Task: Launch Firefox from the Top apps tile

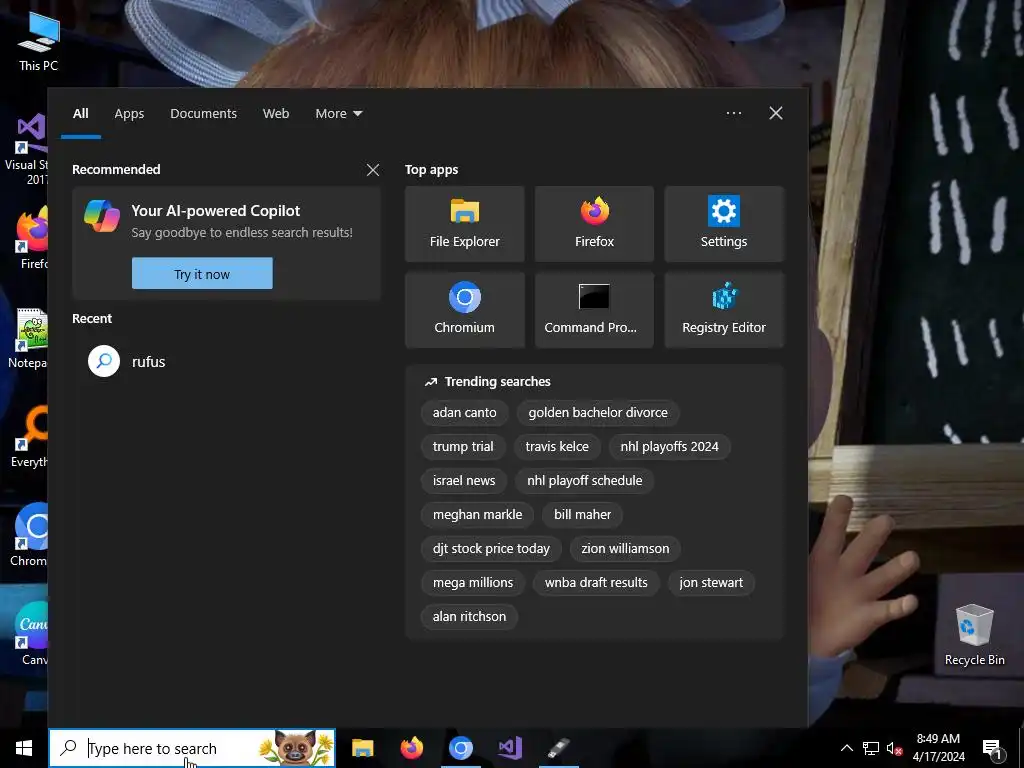Action: (594, 224)
